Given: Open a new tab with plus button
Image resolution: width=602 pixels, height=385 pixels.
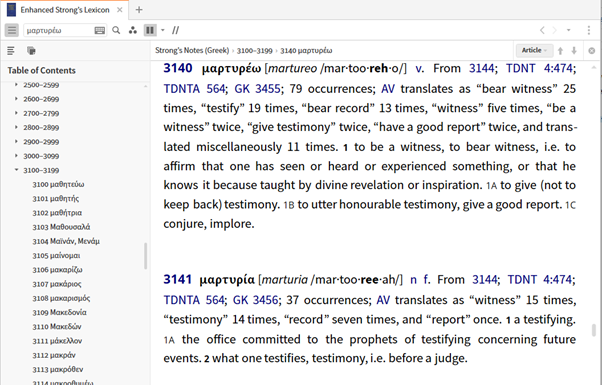Looking at the screenshot, I should click(x=139, y=10).
